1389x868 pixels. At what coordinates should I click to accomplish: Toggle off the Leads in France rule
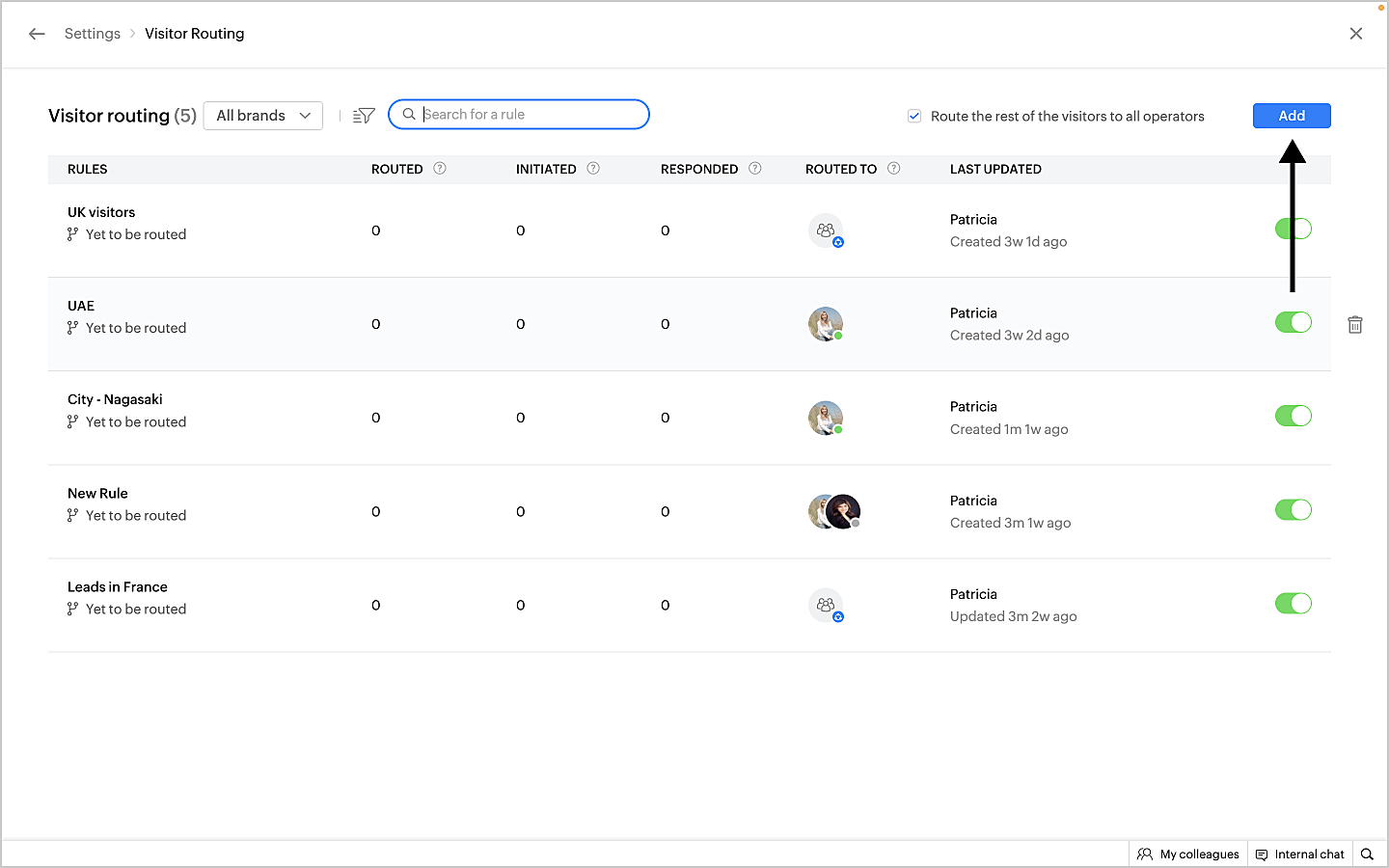1293,604
